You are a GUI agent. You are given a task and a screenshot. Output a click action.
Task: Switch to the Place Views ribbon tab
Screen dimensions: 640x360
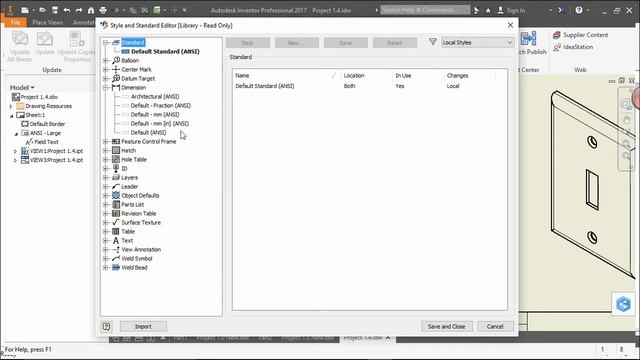47,22
